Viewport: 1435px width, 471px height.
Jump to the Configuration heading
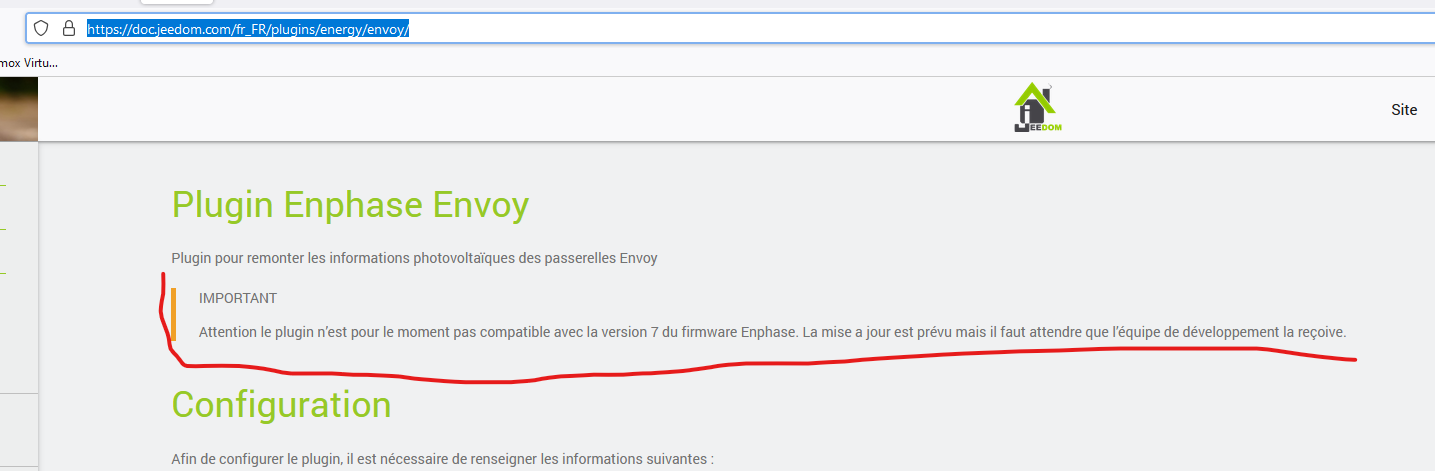click(x=281, y=404)
